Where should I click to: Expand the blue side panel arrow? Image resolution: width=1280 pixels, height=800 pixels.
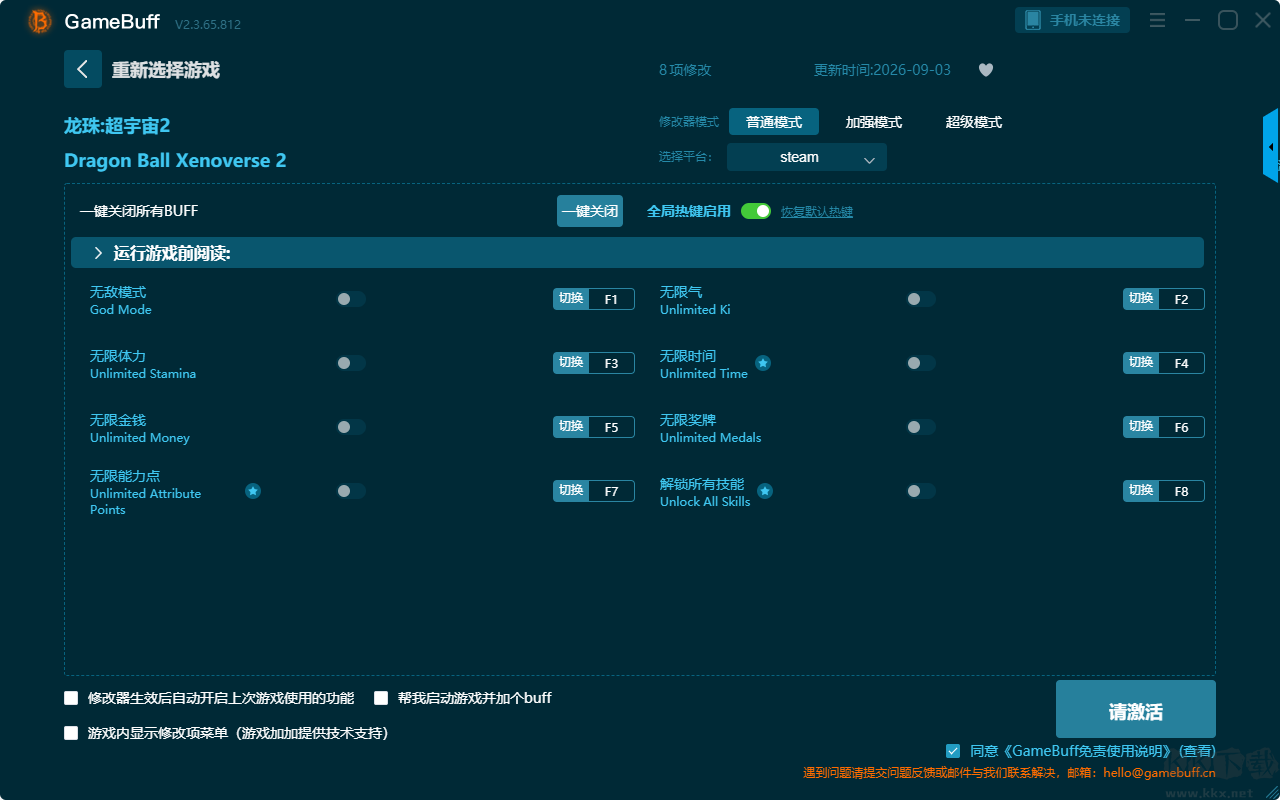pyautogui.click(x=1271, y=146)
